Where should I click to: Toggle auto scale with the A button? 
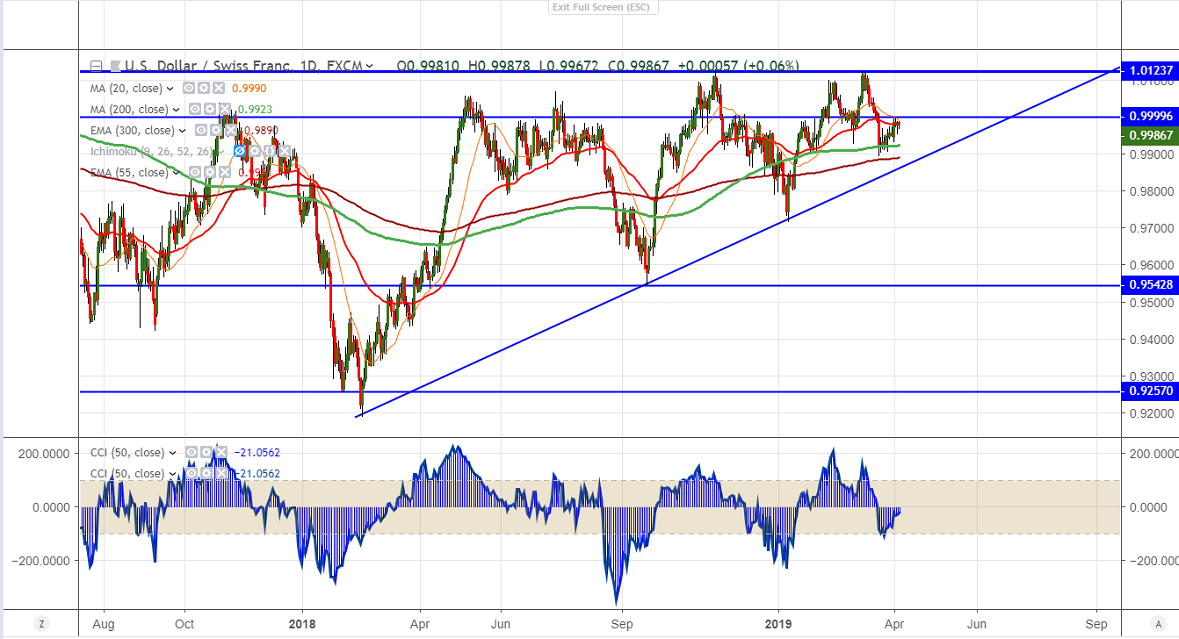pyautogui.click(x=1158, y=624)
